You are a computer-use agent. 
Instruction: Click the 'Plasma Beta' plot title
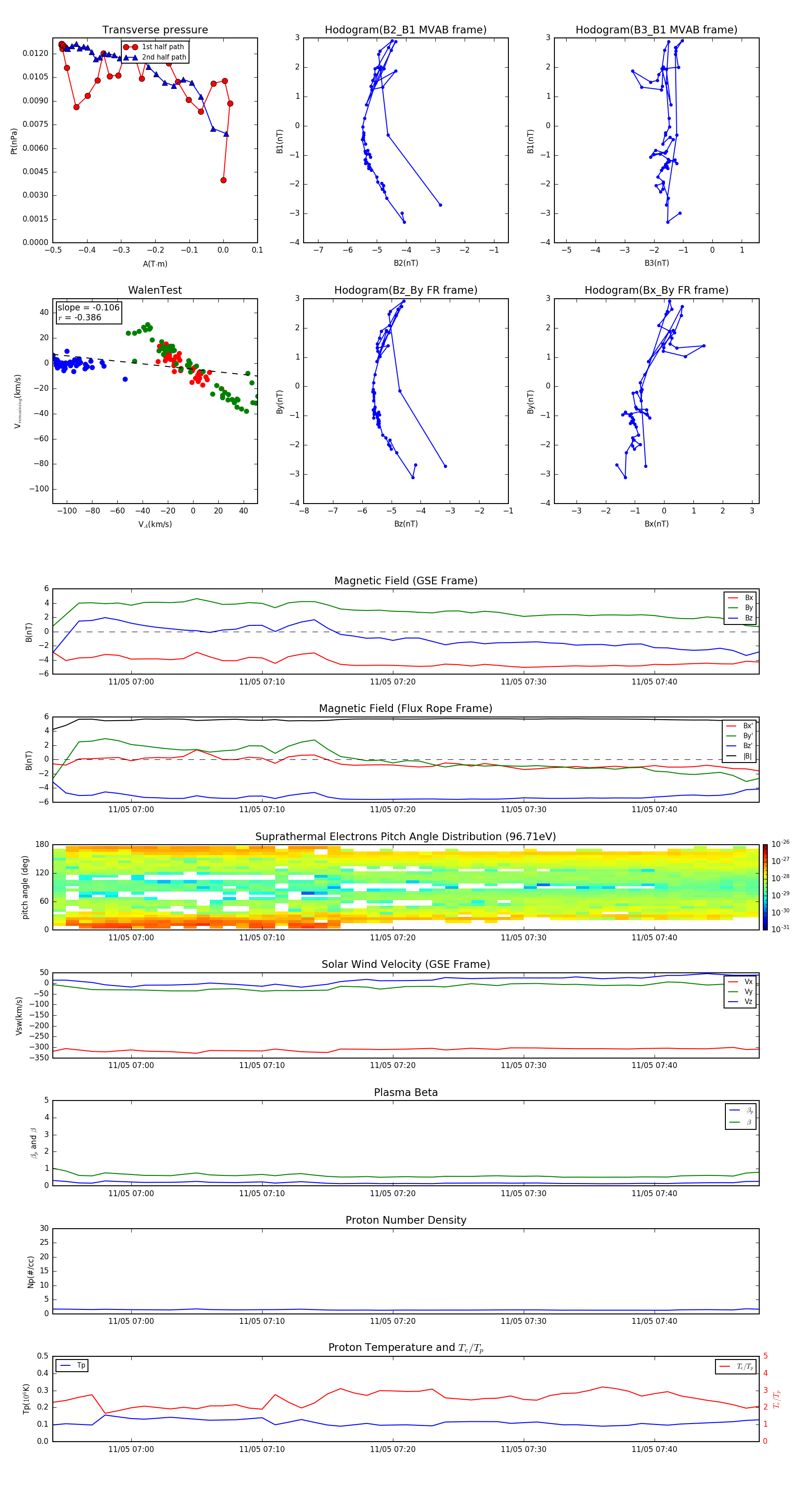click(406, 1092)
